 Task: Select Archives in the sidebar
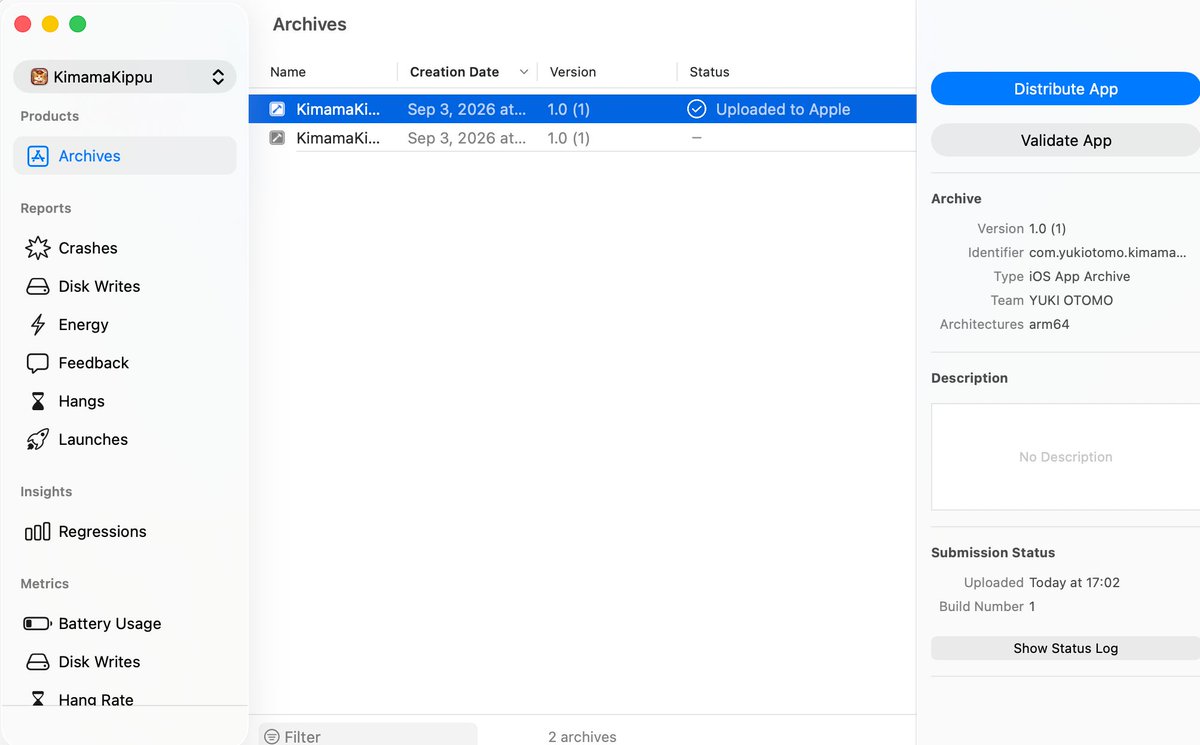pos(125,156)
